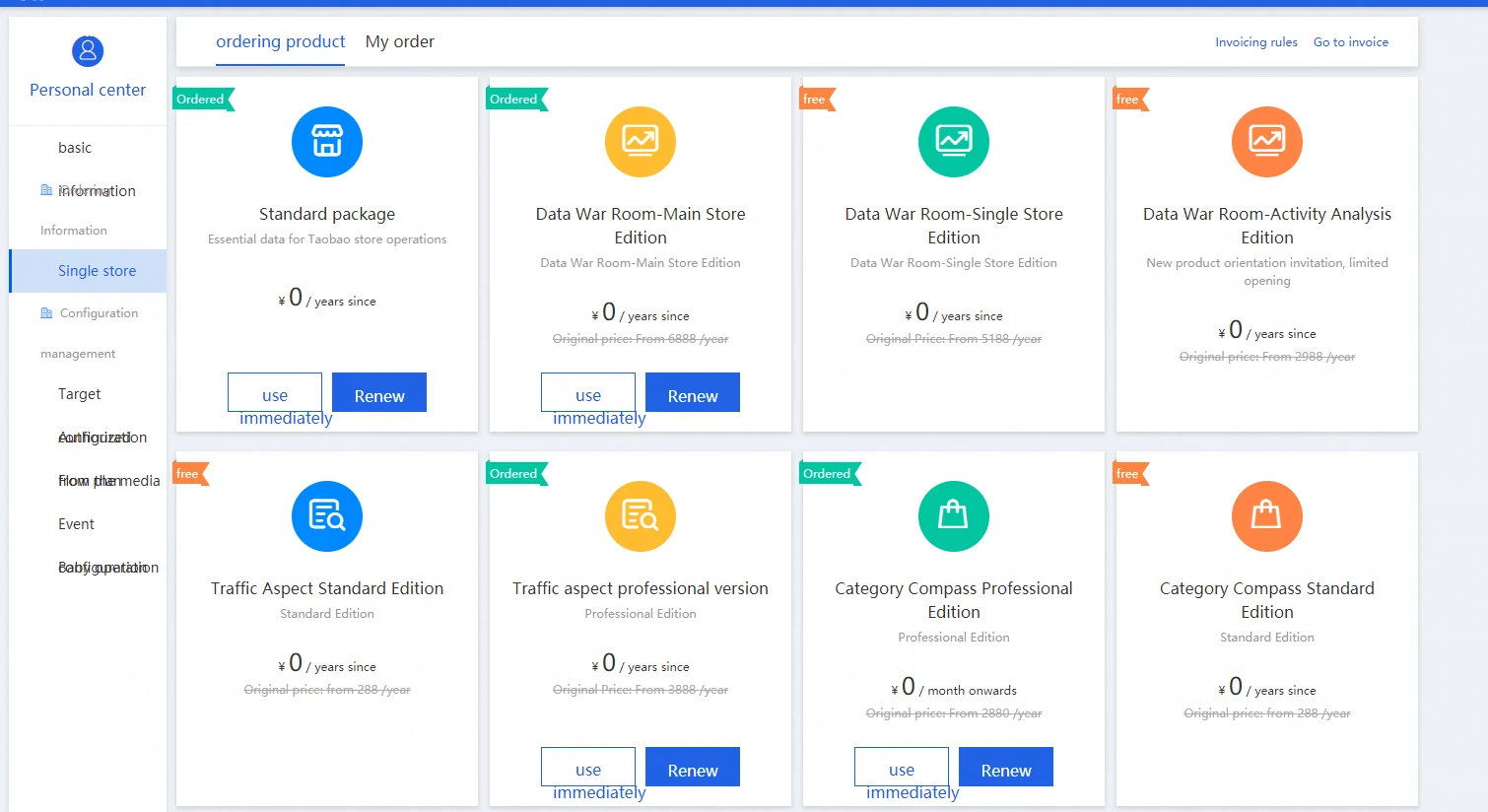Viewport: 1488px width, 812px height.
Task: Click the Ordered badge on Traffic aspect professional version
Action: click(x=516, y=474)
